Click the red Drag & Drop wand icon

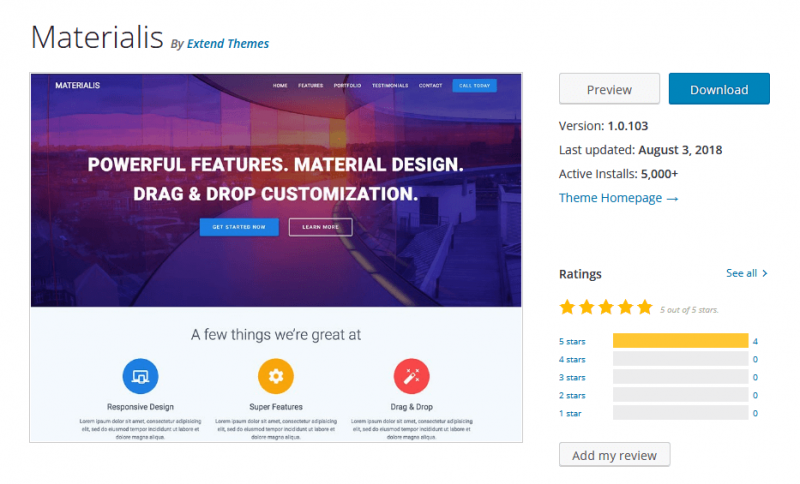point(411,376)
